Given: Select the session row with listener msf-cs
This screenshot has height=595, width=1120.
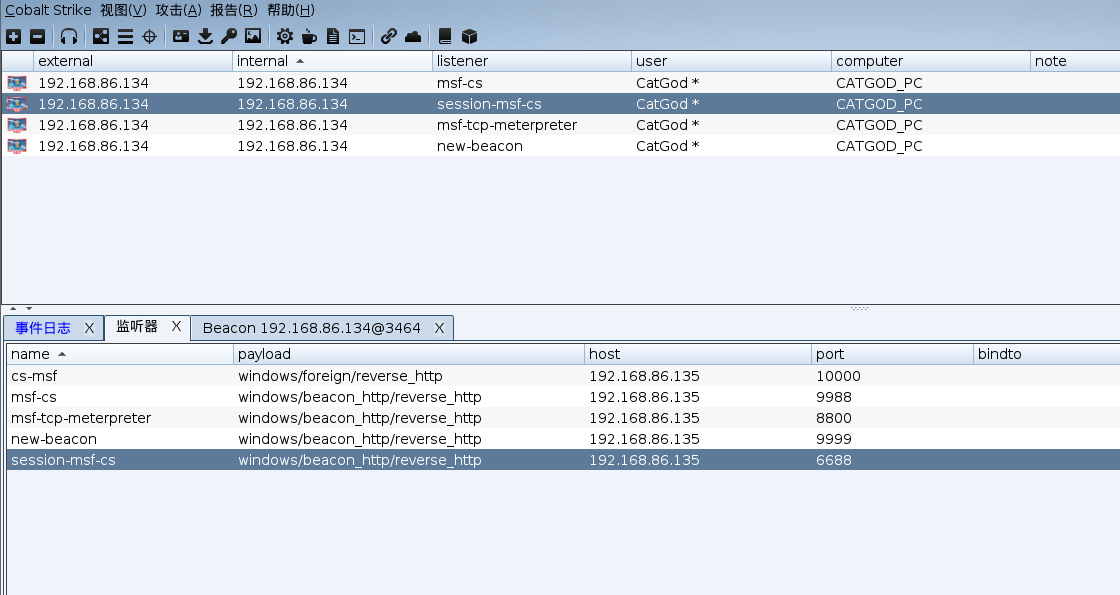Looking at the screenshot, I should click(561, 83).
